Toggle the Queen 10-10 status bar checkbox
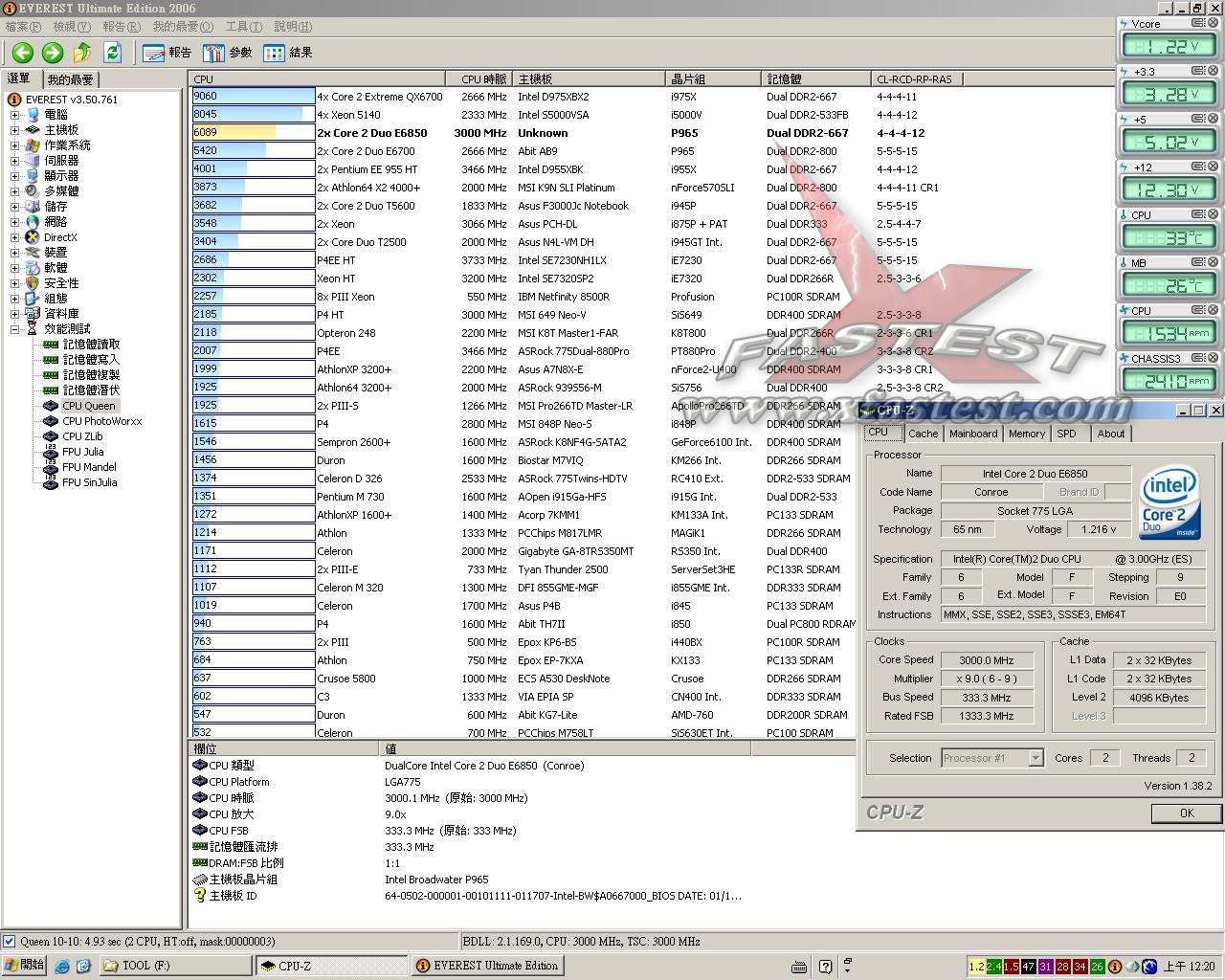 pos(10,942)
